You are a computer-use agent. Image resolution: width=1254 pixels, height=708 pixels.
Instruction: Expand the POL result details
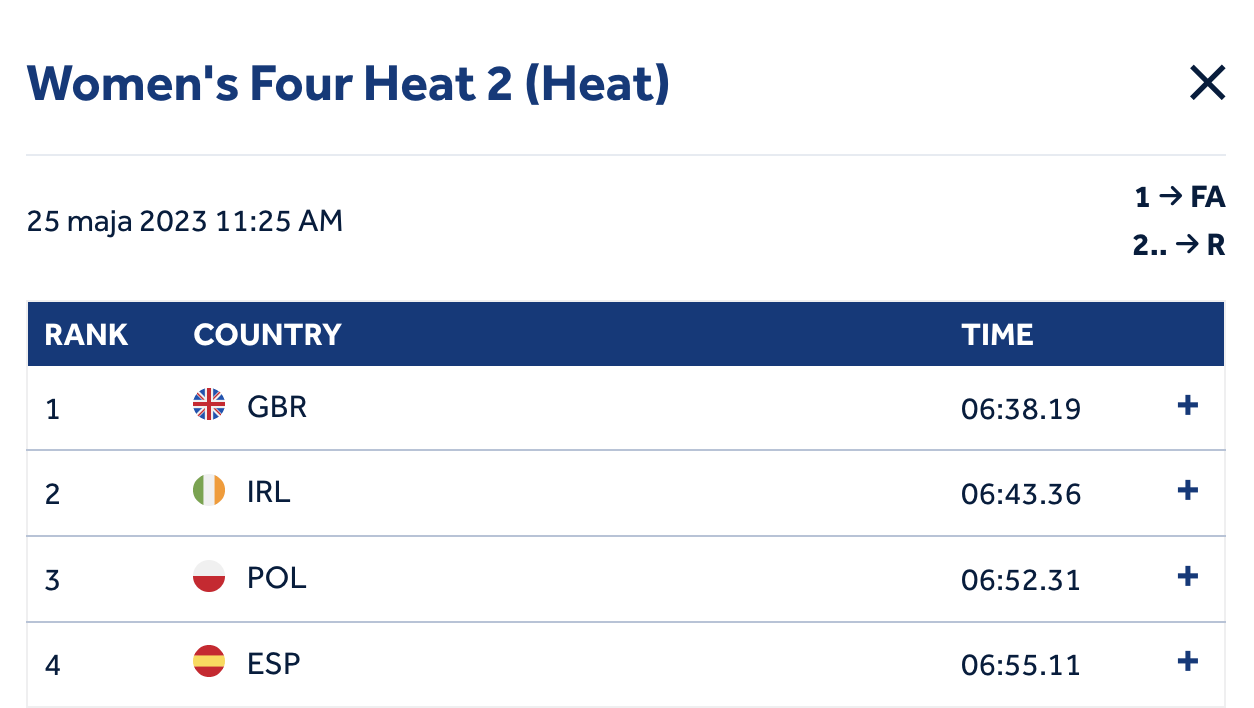1188,577
